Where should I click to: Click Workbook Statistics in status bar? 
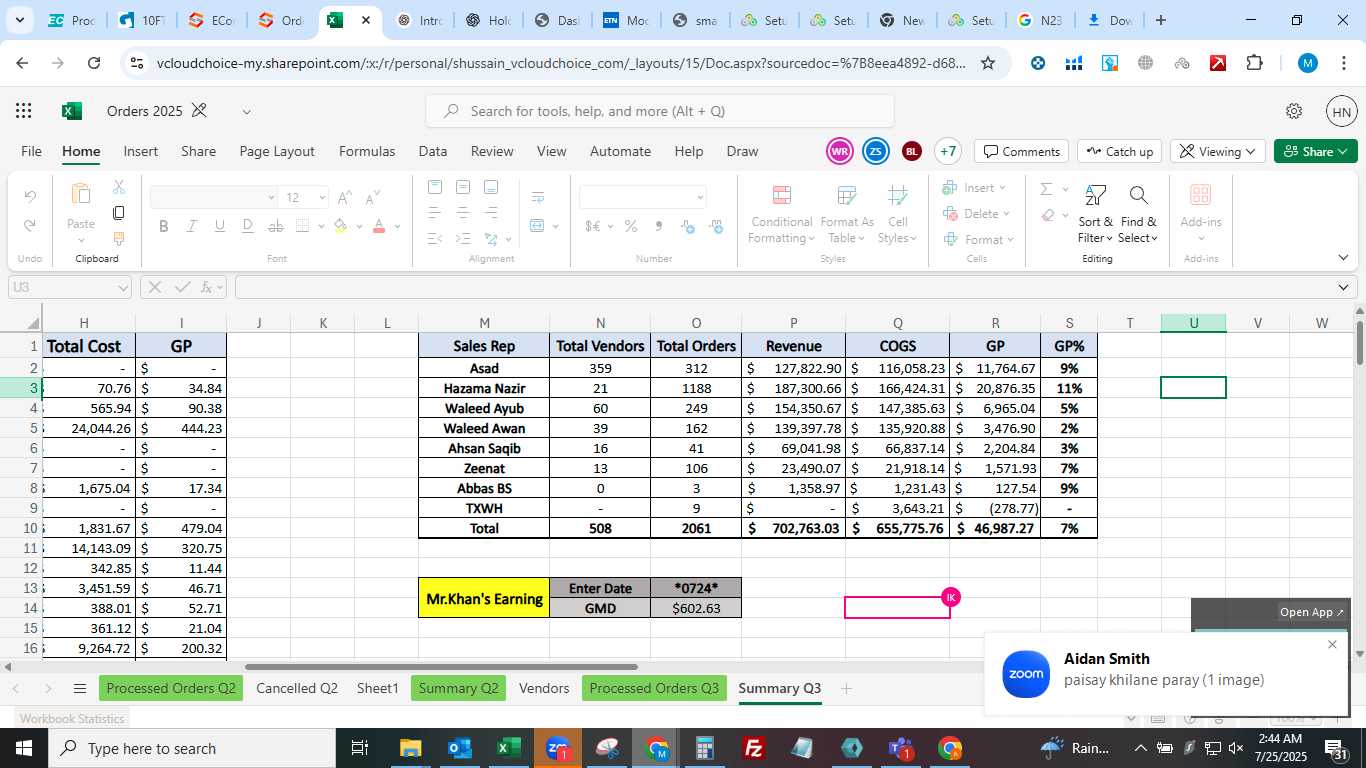pos(71,718)
